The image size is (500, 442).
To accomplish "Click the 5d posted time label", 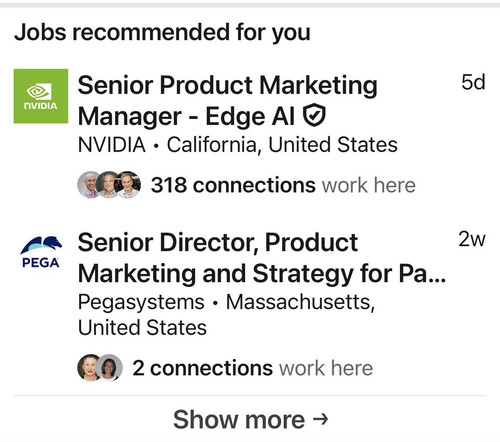I will [x=473, y=82].
